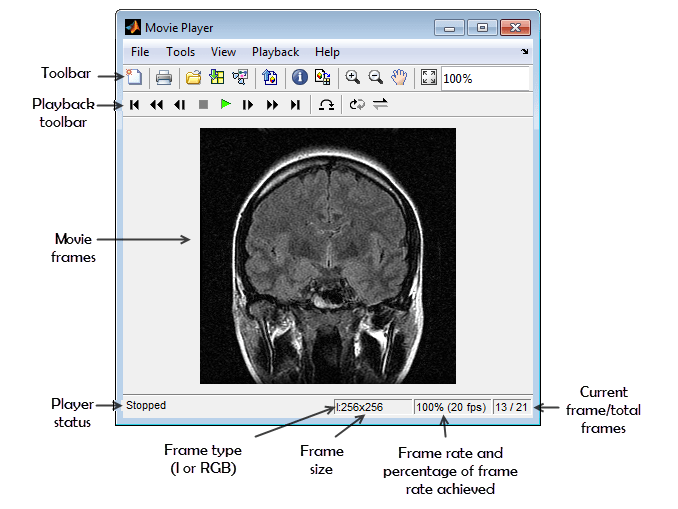Image resolution: width=678 pixels, height=509 pixels.
Task: Click the MRI brain movie frame
Action: click(x=328, y=256)
